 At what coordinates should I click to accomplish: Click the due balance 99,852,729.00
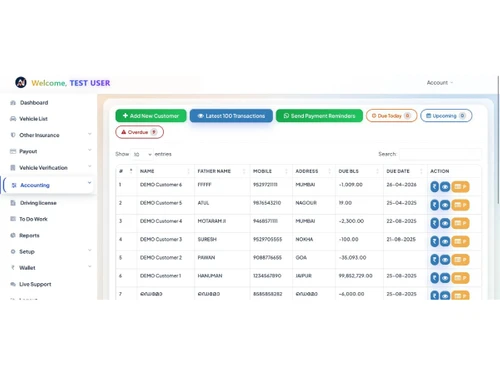[355, 276]
